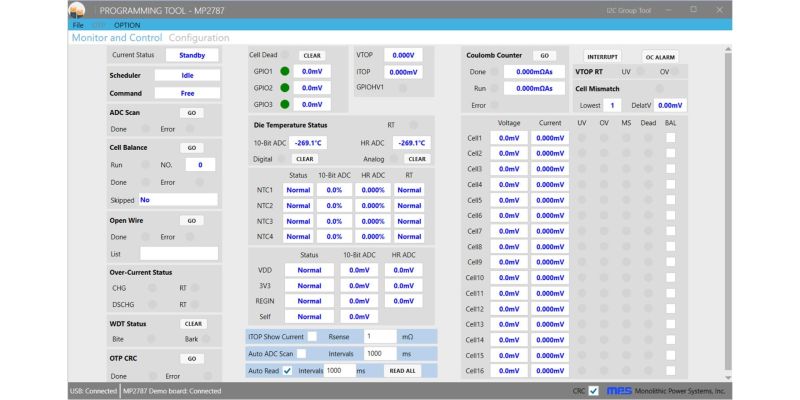
Task: Open the File menu
Action: [78, 25]
